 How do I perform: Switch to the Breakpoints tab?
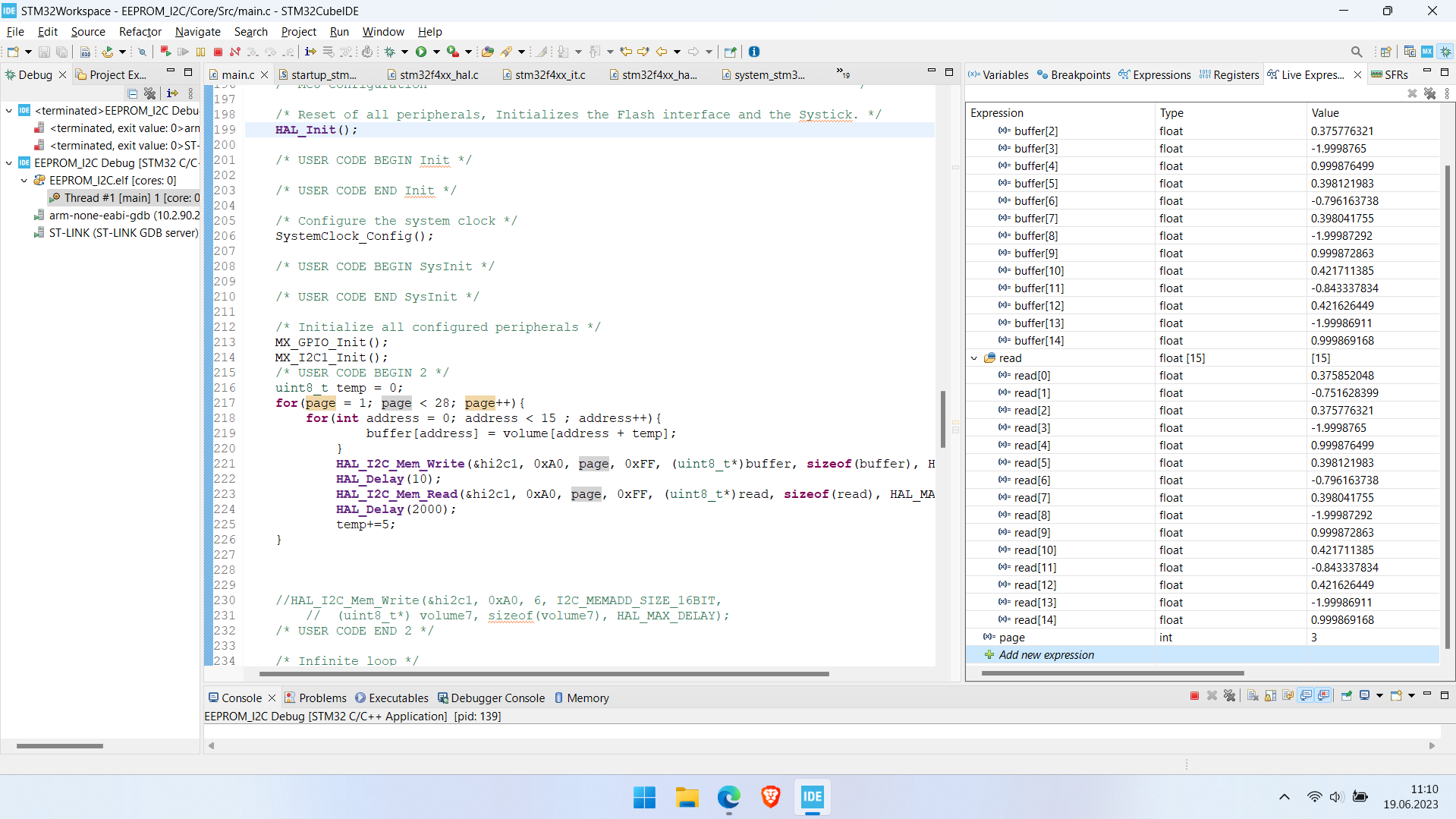[1073, 74]
